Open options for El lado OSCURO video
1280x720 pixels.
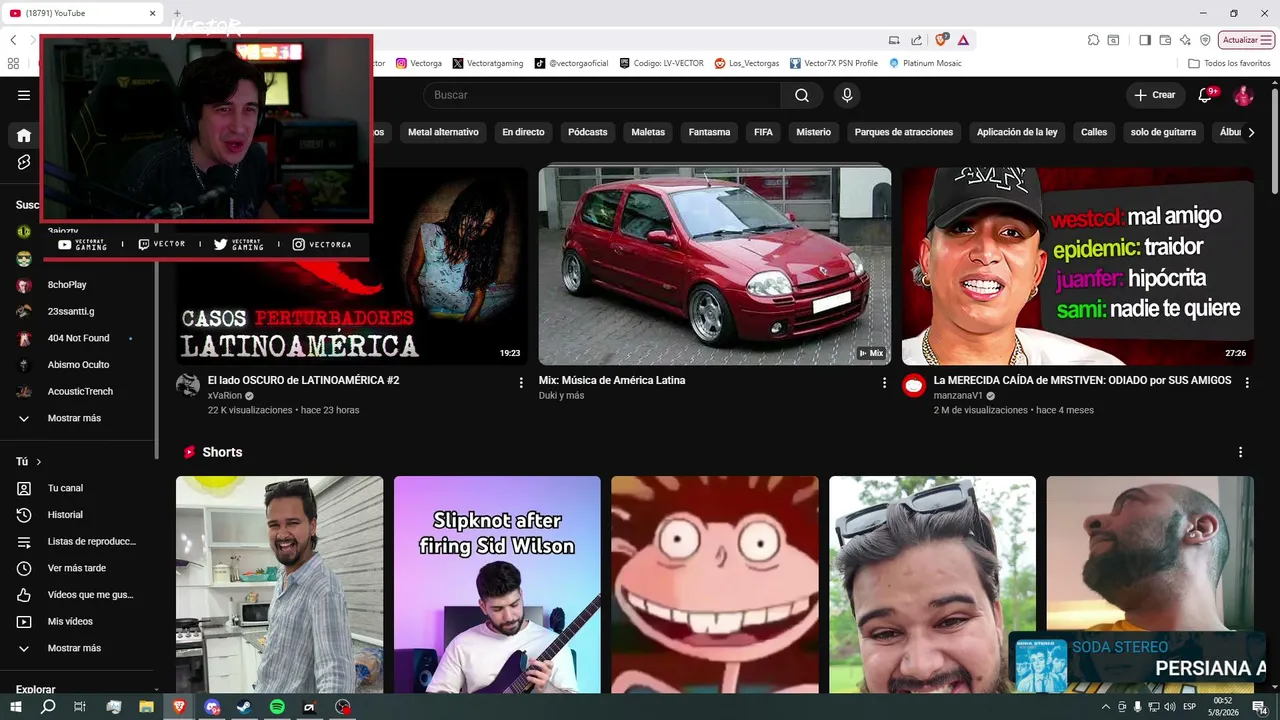pyautogui.click(x=521, y=382)
